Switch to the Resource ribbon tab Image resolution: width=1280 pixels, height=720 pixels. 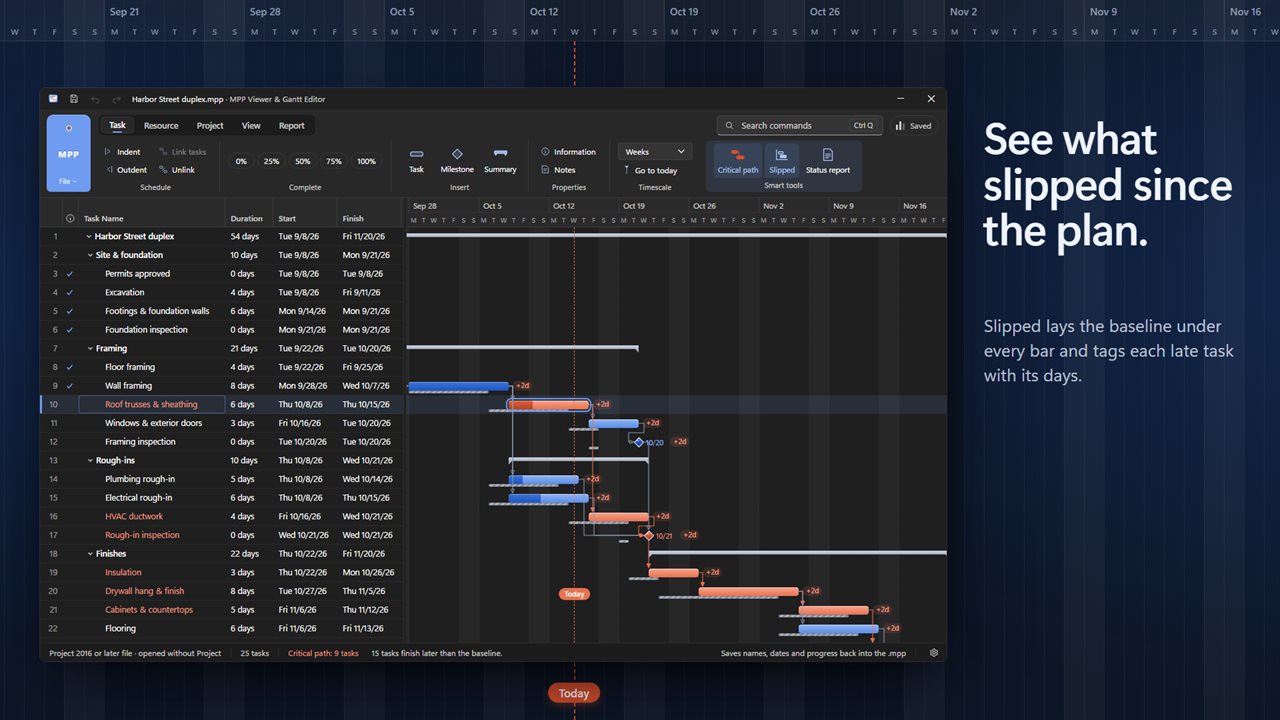pos(161,126)
